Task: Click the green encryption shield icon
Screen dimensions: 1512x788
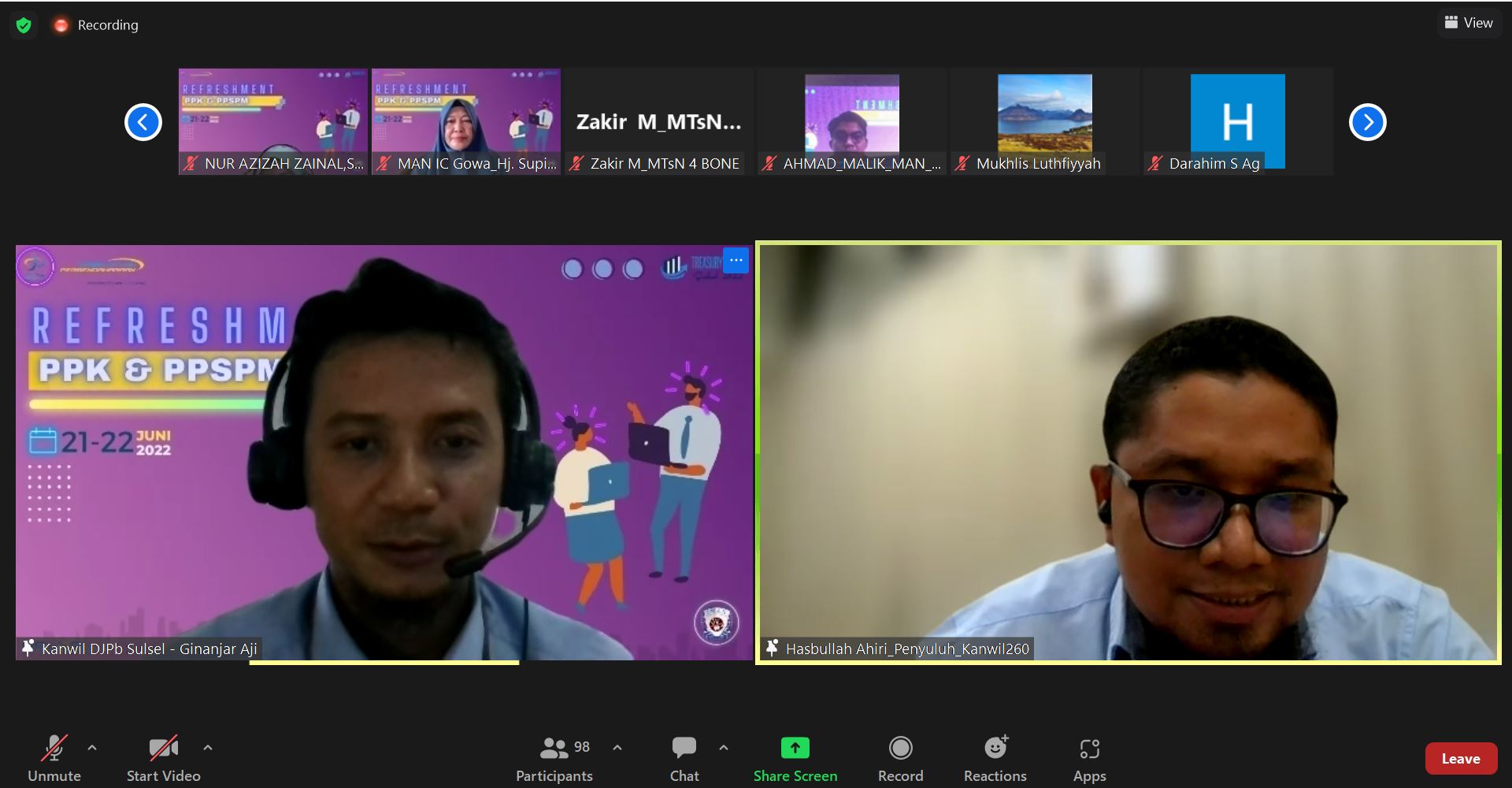Action: click(x=24, y=25)
